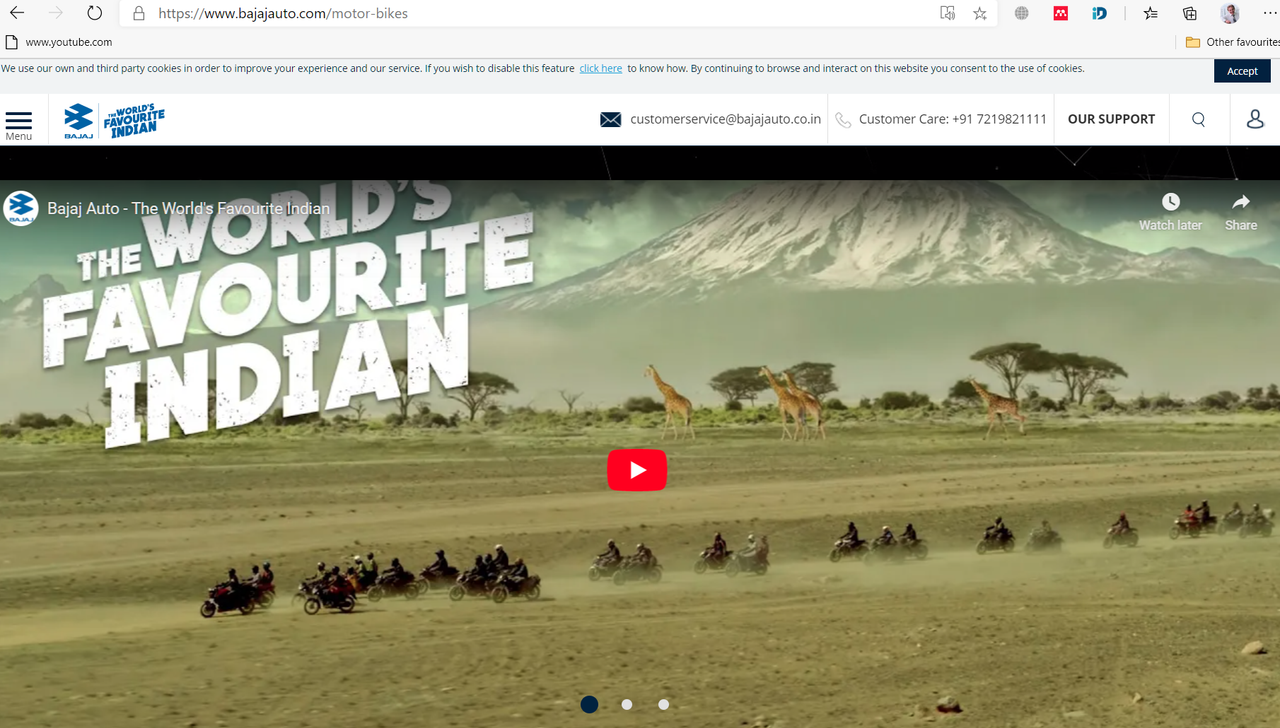Open the browser profile avatar
Screen dimensions: 1280x728
[1230, 13]
